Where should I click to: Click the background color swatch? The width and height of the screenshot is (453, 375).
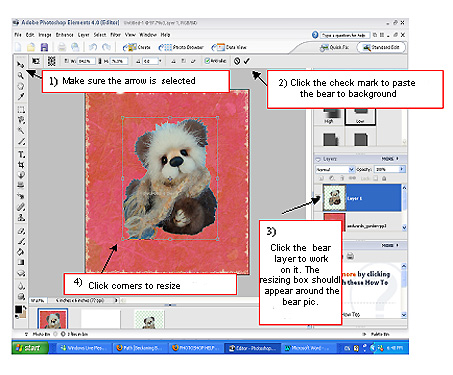tap(23, 314)
